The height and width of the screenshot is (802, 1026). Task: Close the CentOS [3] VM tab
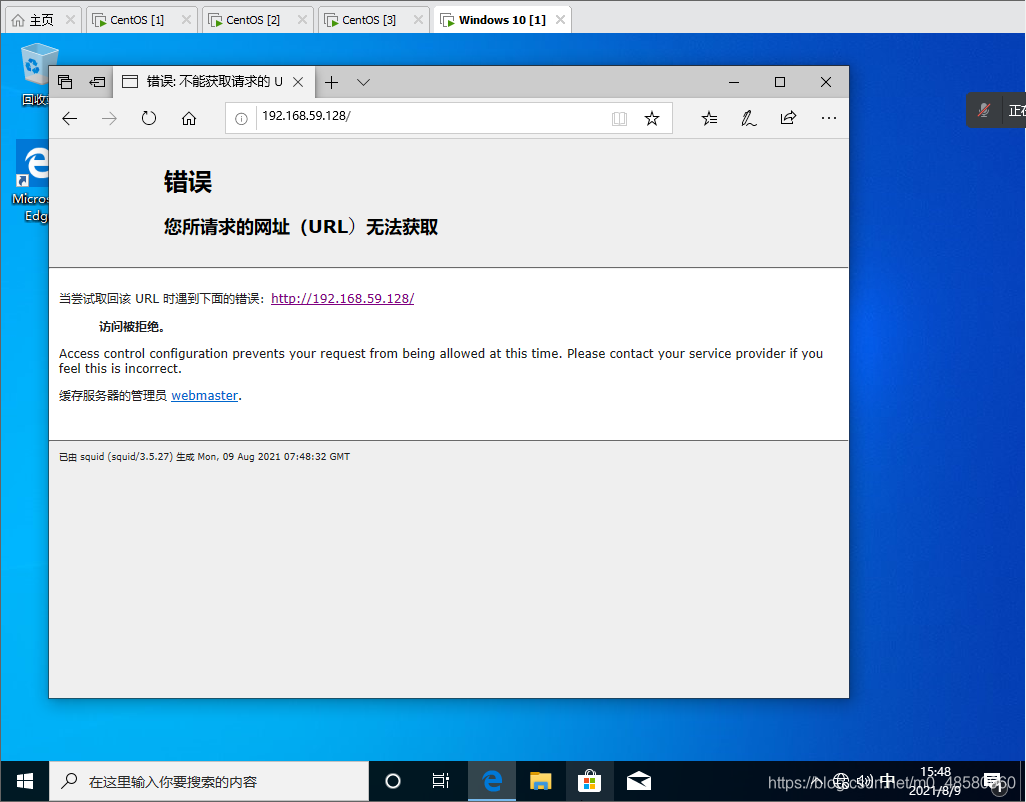coord(418,20)
